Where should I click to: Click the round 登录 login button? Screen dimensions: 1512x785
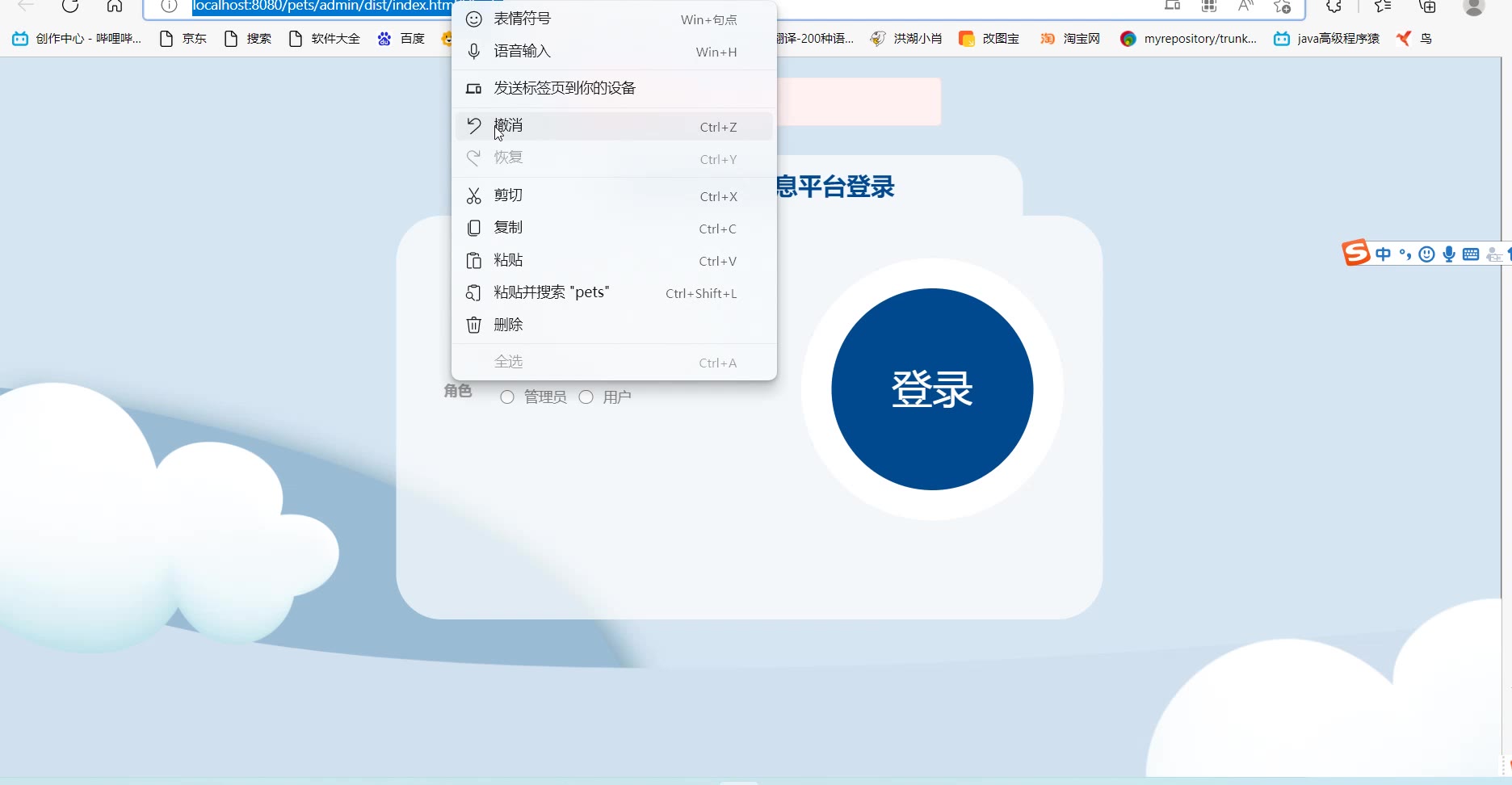932,388
